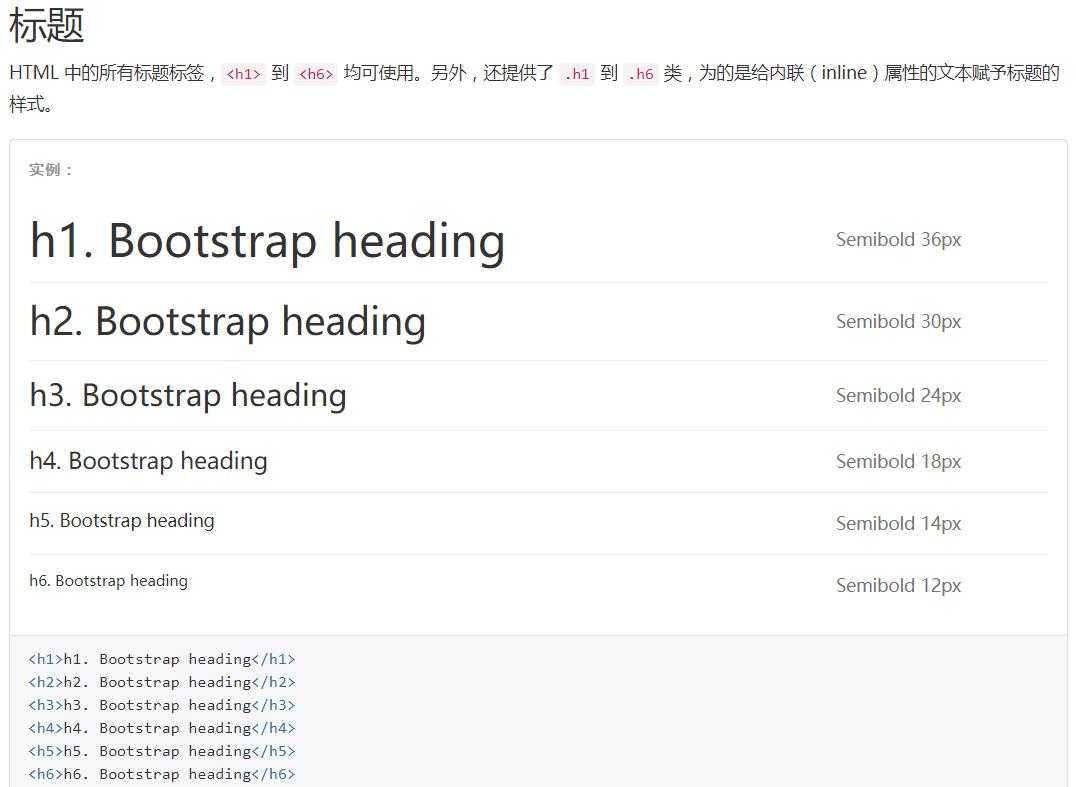1076x787 pixels.
Task: Click the <h2> code line in snippet
Action: click(x=162, y=682)
